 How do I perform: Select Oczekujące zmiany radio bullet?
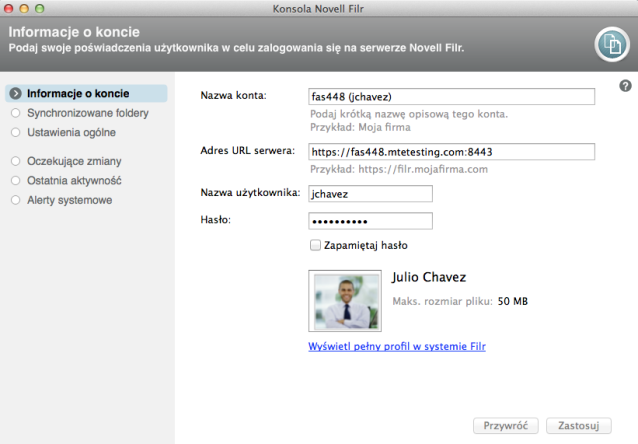[x=15, y=161]
